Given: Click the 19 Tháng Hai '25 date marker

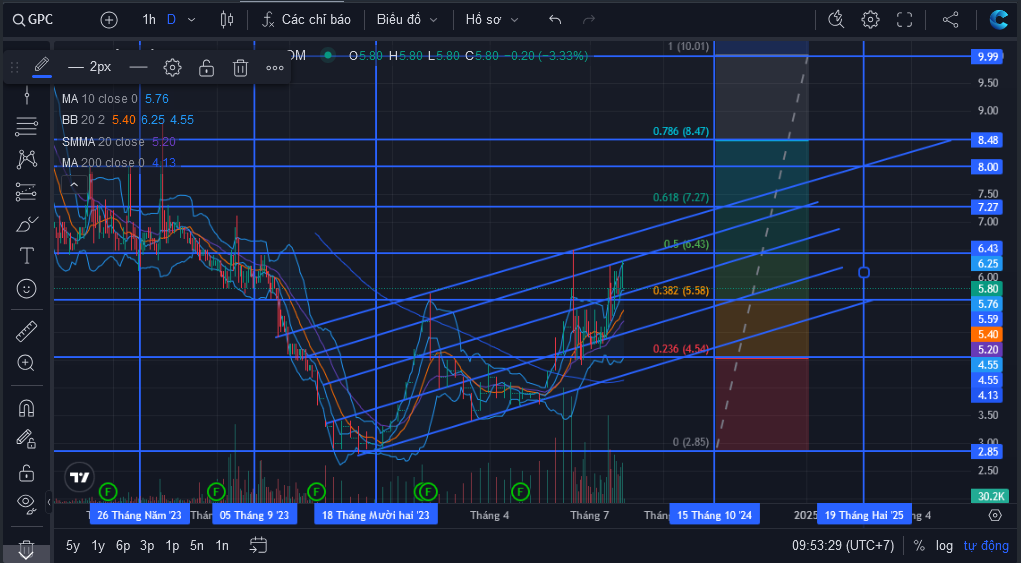Looking at the screenshot, I should tap(864, 515).
